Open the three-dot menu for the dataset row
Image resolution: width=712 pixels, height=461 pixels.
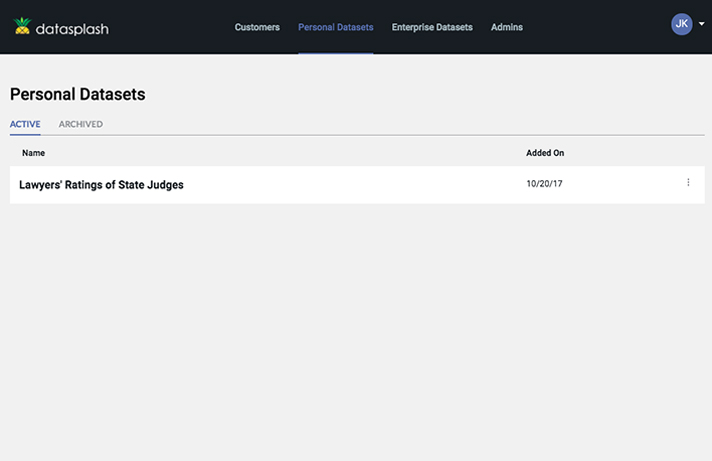688,183
